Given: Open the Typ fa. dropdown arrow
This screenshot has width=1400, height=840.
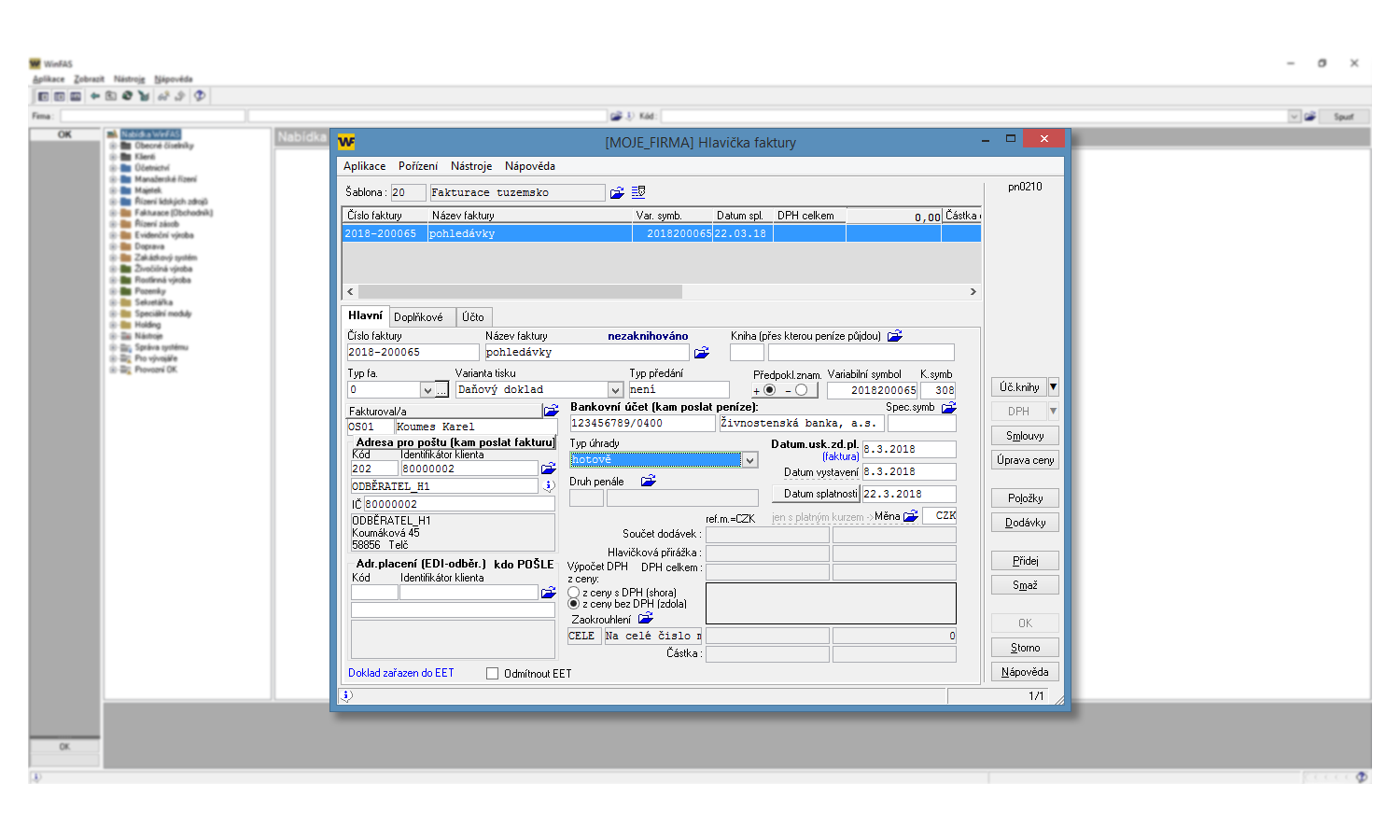Looking at the screenshot, I should (427, 390).
